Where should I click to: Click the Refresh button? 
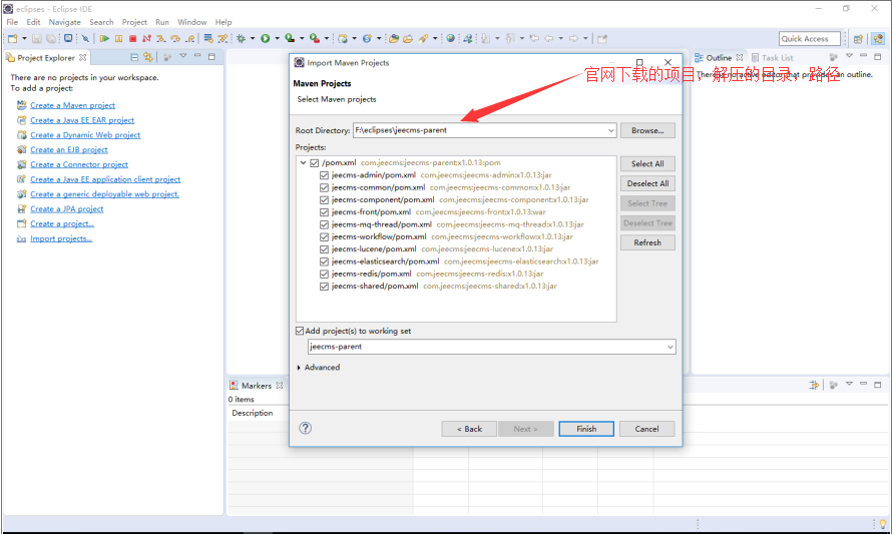click(648, 243)
